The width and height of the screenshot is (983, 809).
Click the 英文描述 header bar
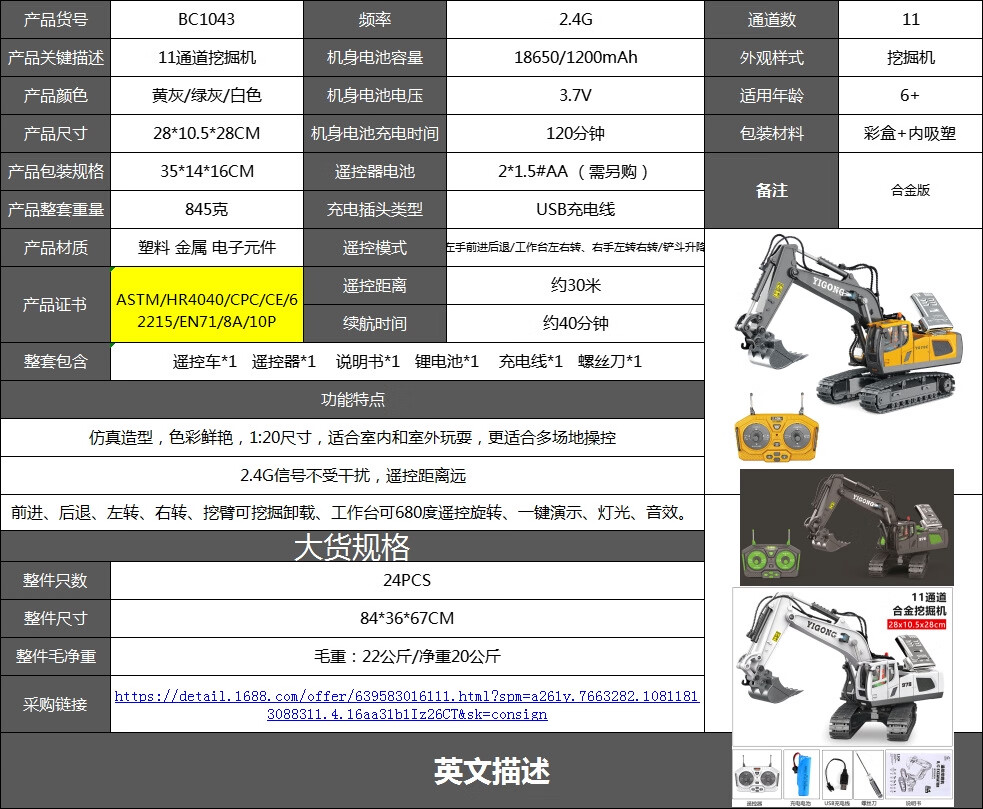click(x=492, y=771)
